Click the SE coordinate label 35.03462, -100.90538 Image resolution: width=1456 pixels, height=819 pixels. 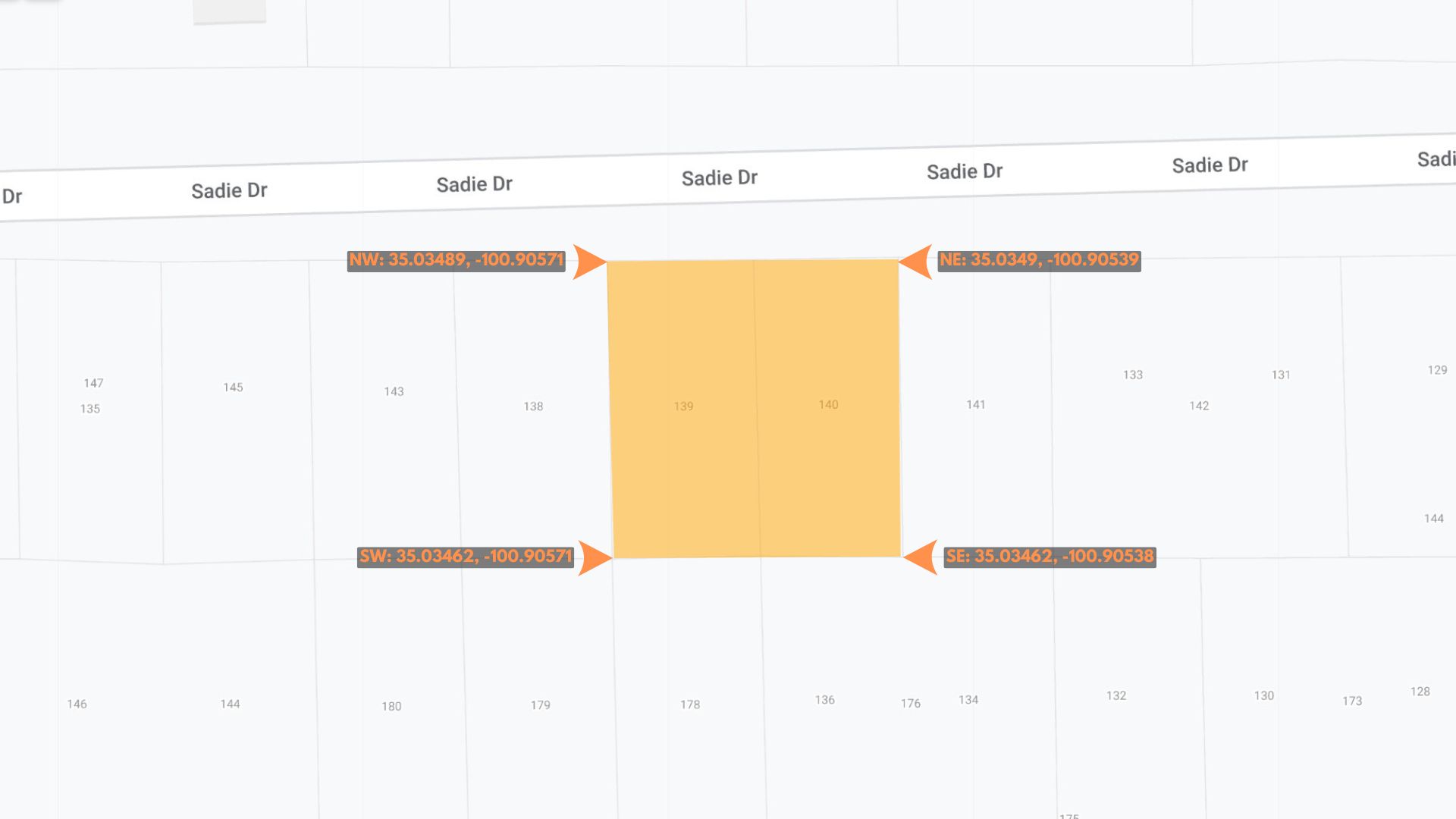coord(1050,557)
